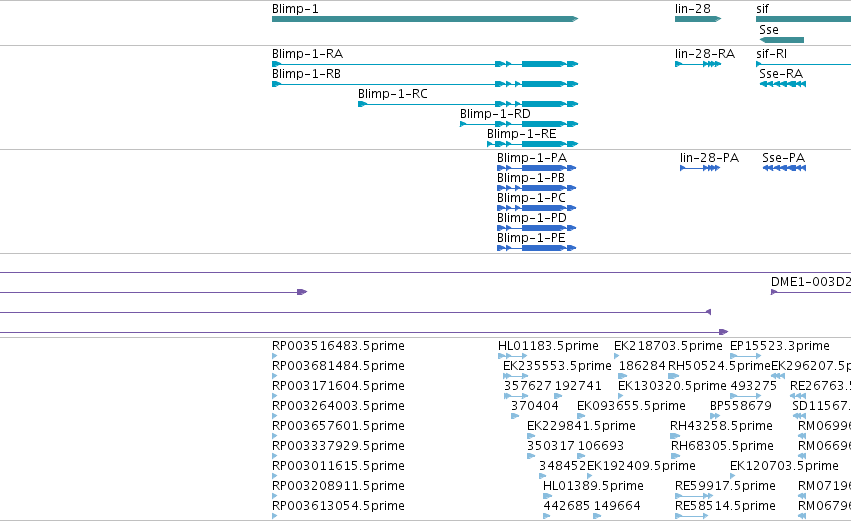Click EST RP003264003.5prime
This screenshot has width=851, height=521.
[x=338, y=406]
